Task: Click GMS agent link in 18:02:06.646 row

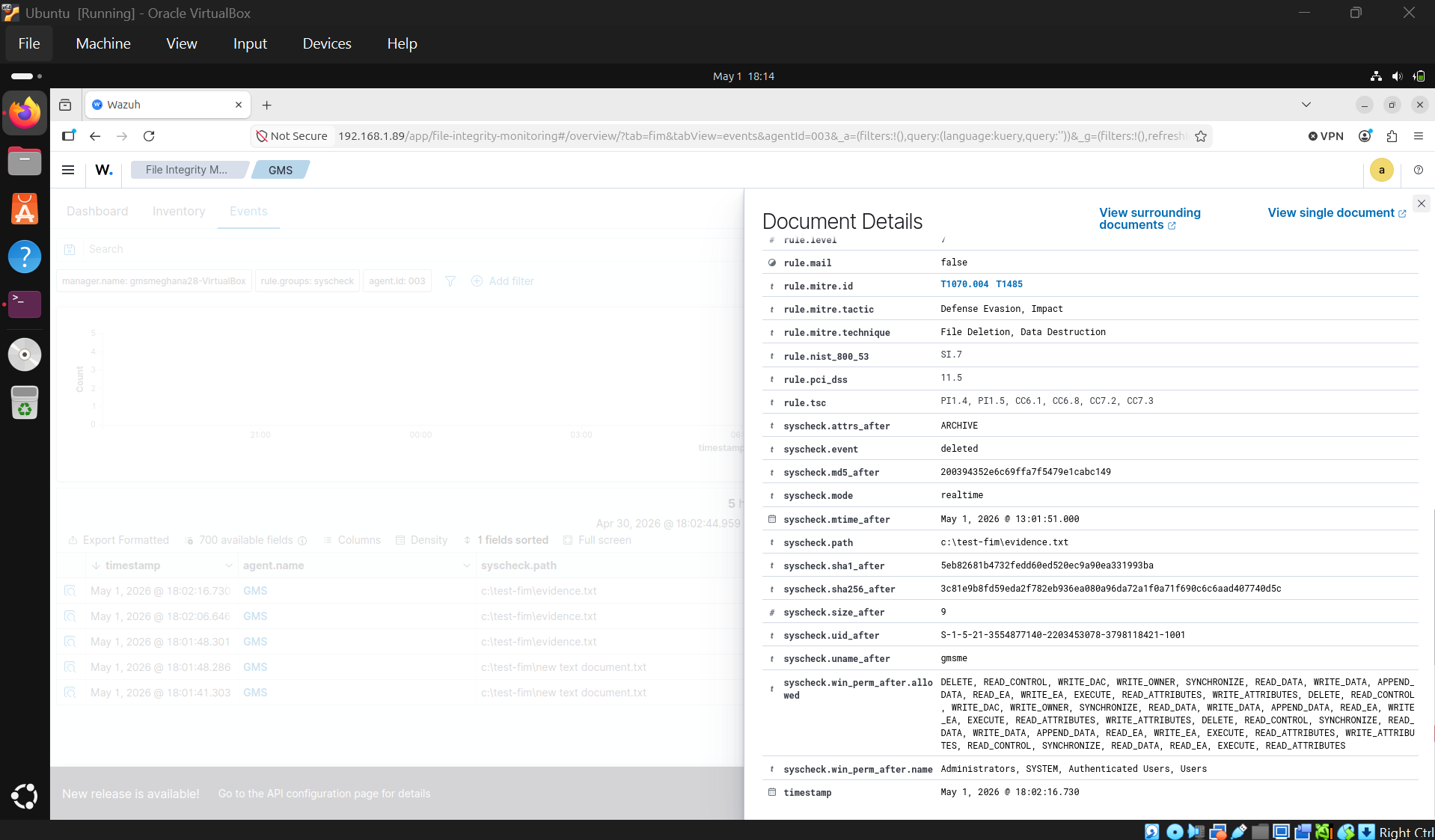Action: click(255, 616)
